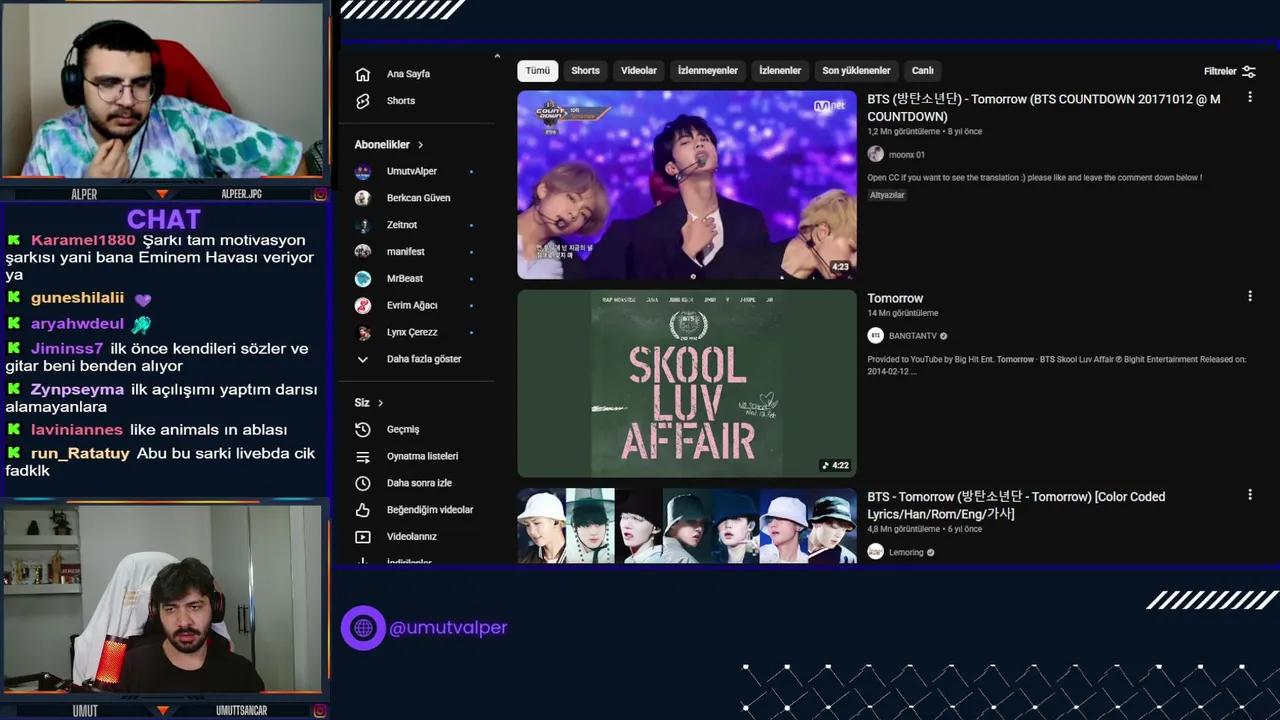Click the Ana Sayfa sidebar label
Viewport: 1280px width, 720px height.
point(408,74)
